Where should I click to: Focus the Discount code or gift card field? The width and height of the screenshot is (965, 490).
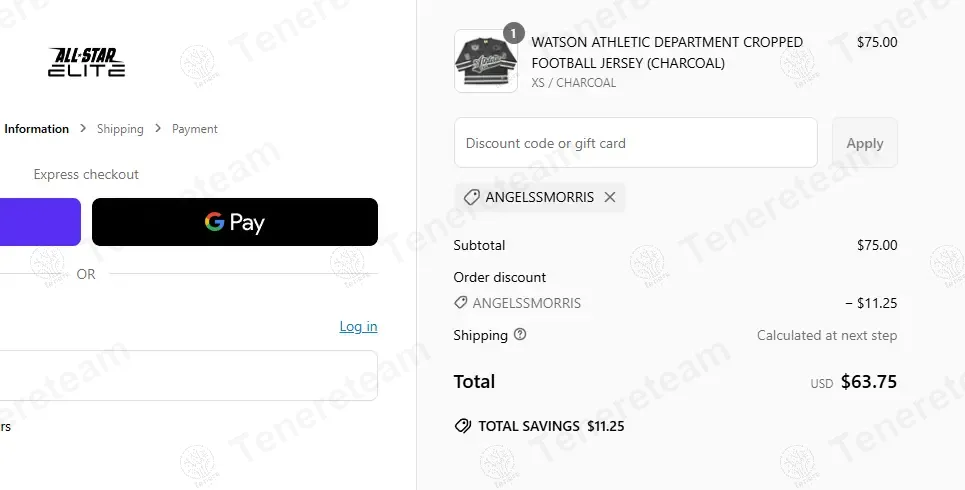pos(636,143)
